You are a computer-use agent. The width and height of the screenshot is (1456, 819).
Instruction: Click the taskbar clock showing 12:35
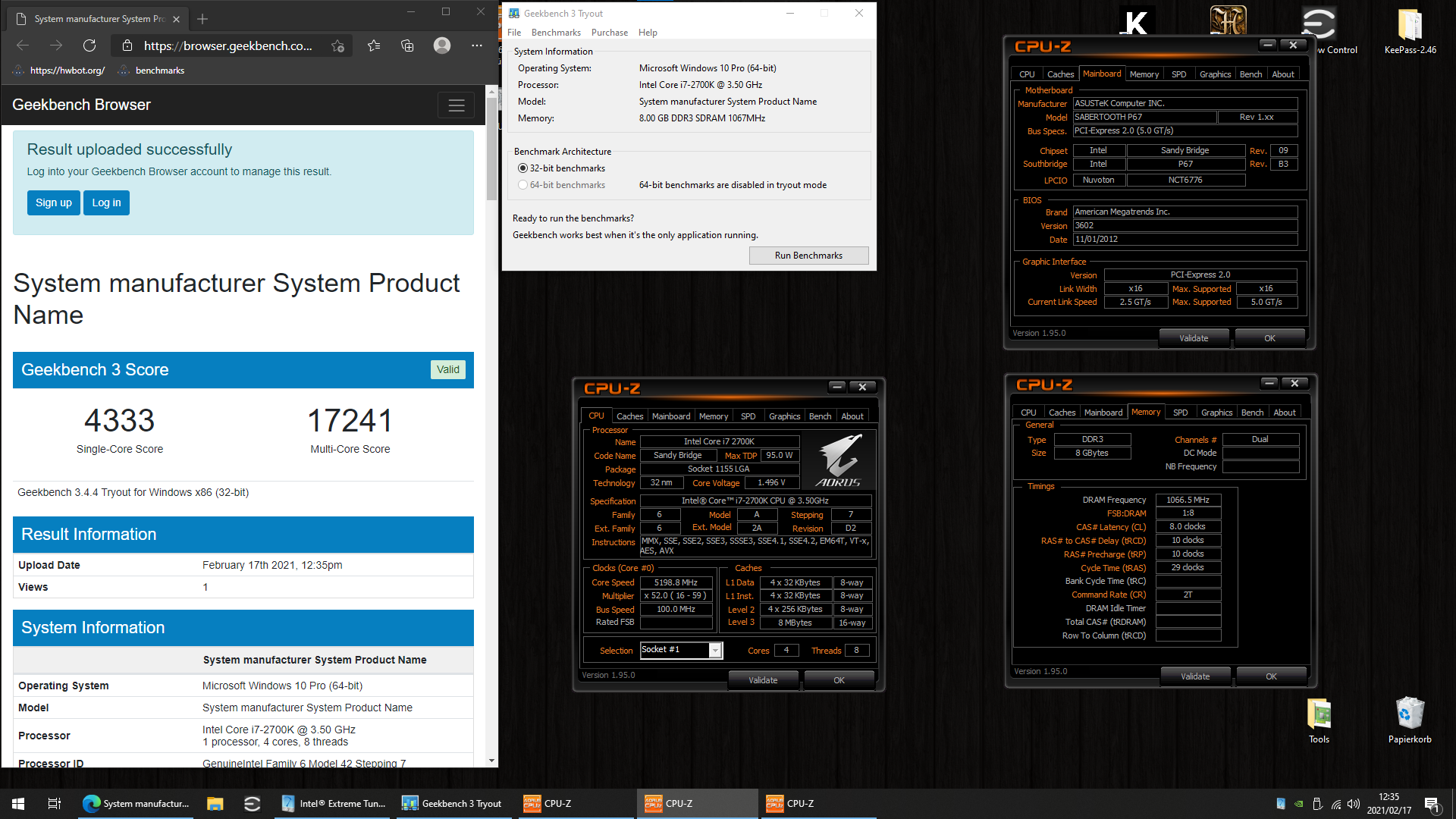1389,804
